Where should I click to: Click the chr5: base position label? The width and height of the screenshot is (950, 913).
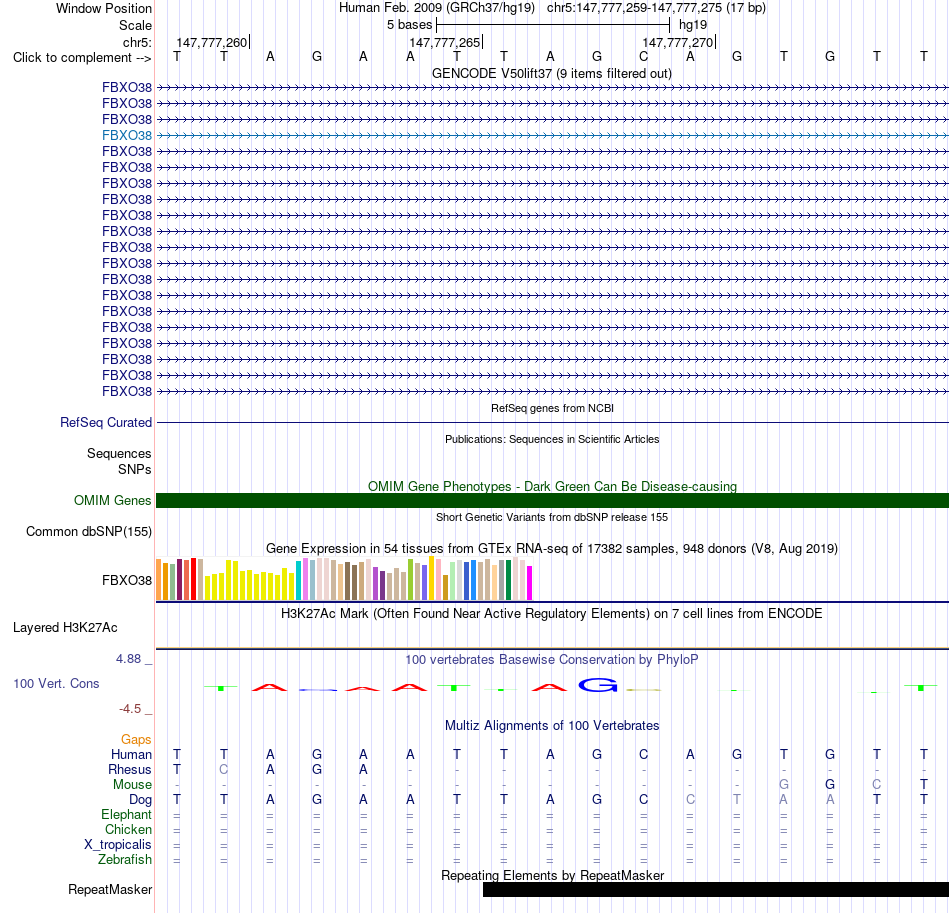tap(137, 42)
